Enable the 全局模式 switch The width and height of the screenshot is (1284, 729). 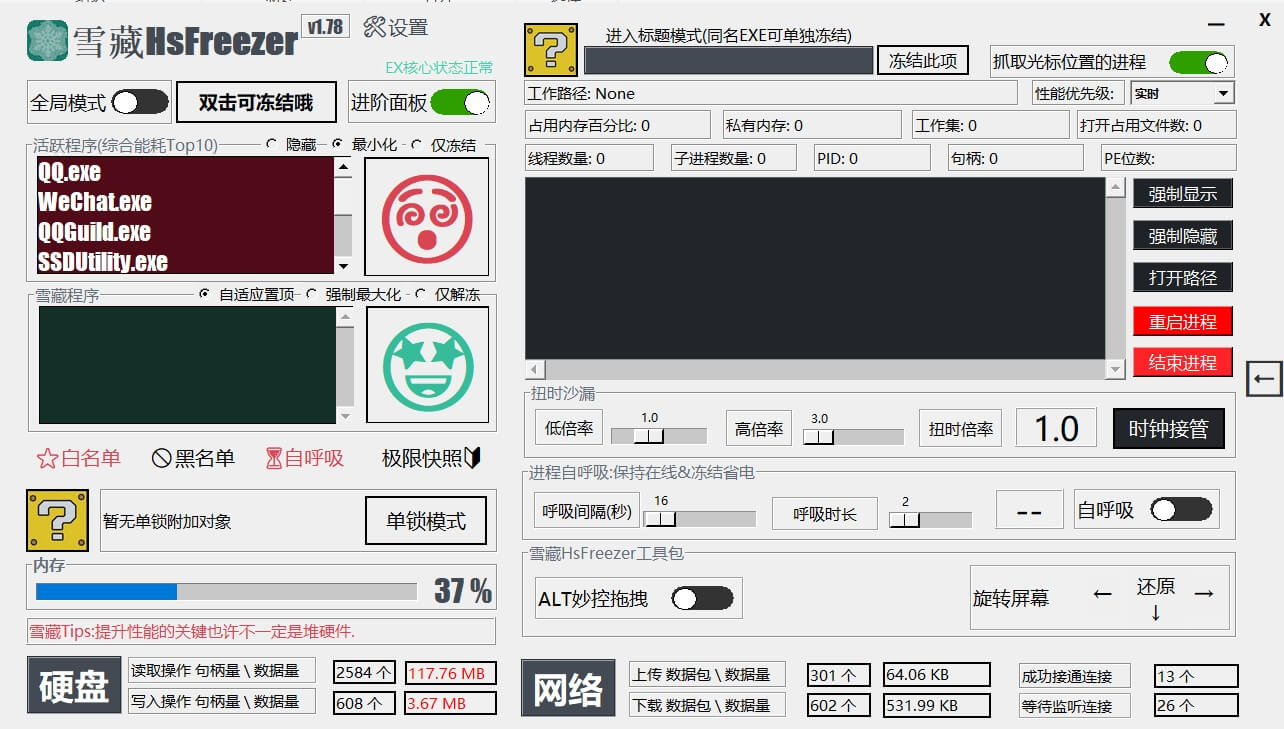[x=139, y=101]
